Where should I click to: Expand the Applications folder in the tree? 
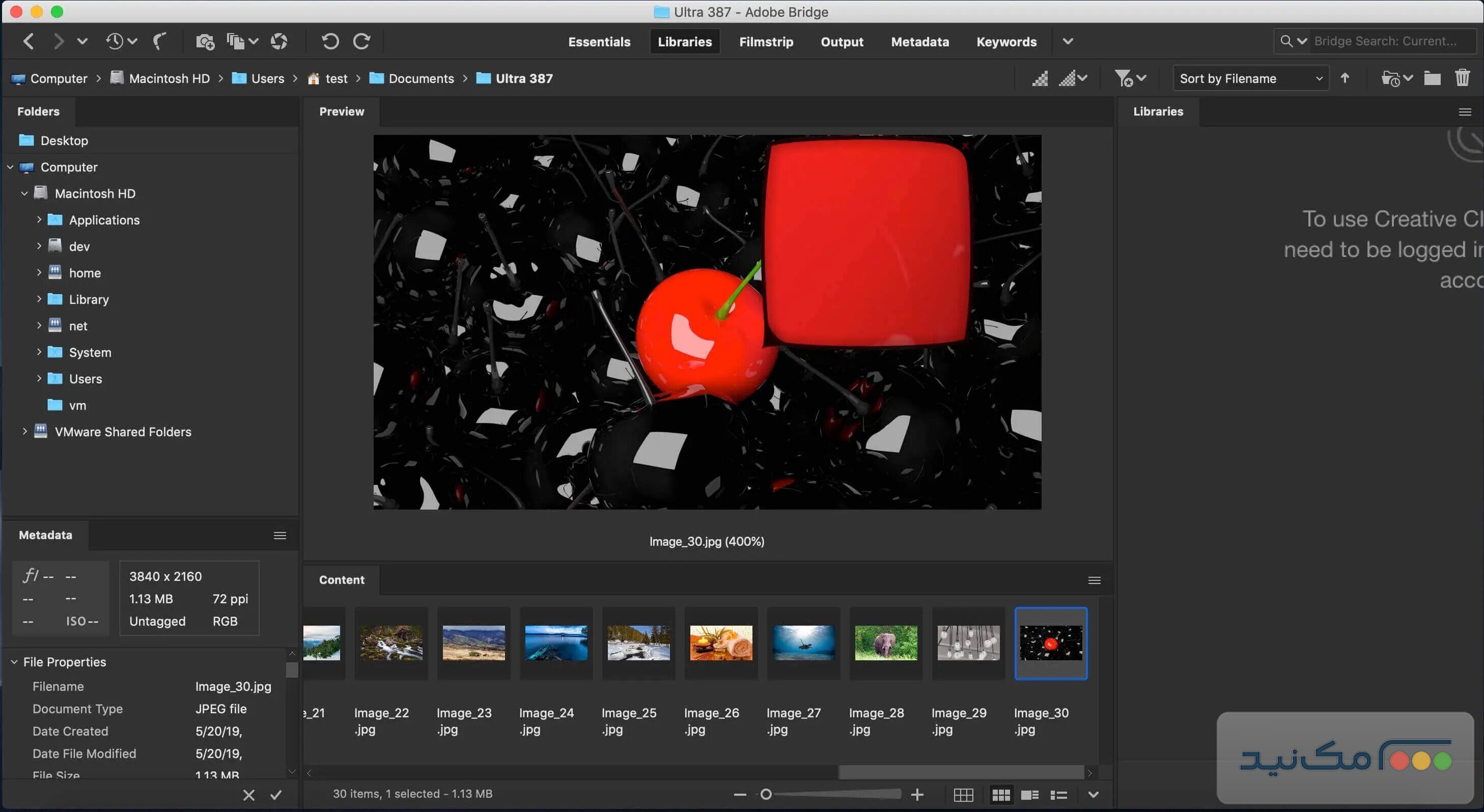[x=39, y=220]
